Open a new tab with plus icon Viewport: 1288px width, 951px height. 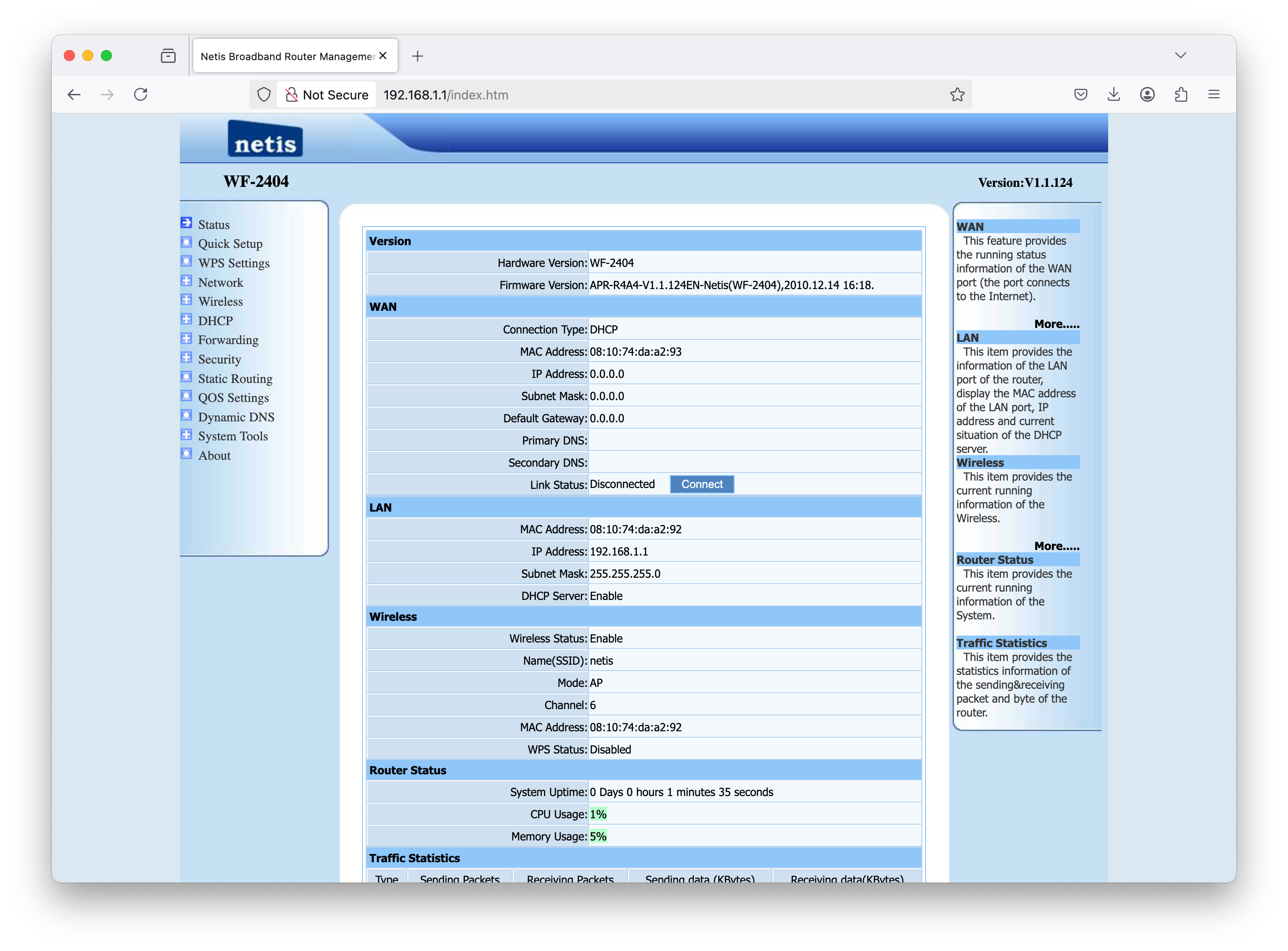417,56
